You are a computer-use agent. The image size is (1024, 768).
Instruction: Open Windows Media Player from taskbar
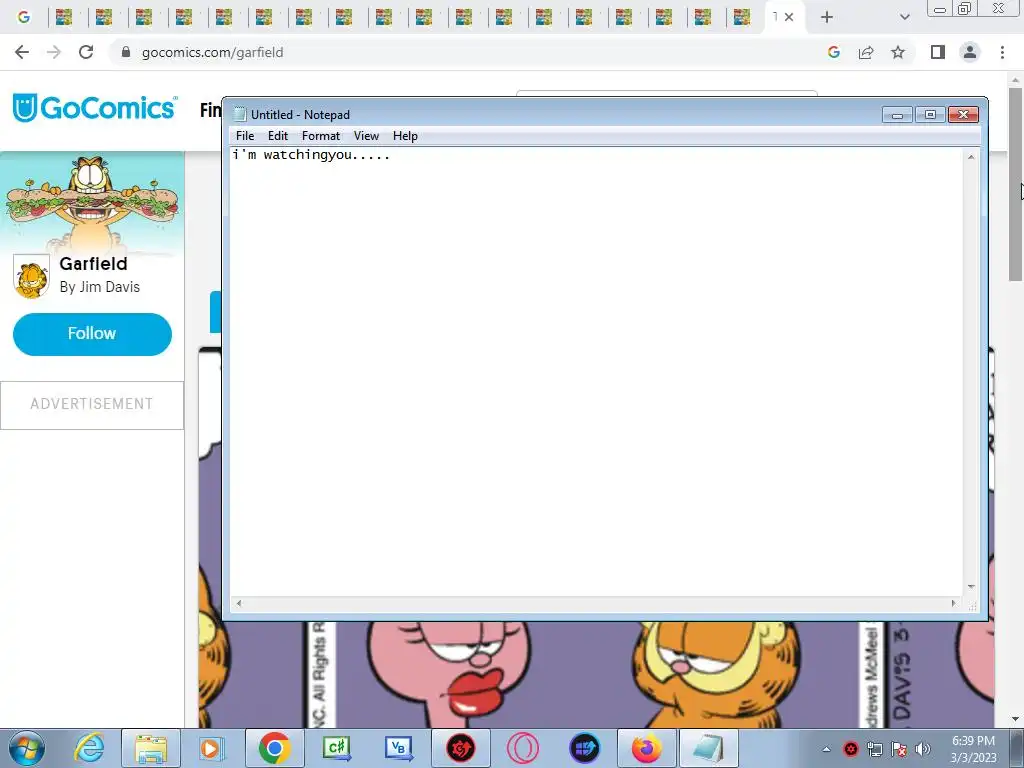click(212, 748)
